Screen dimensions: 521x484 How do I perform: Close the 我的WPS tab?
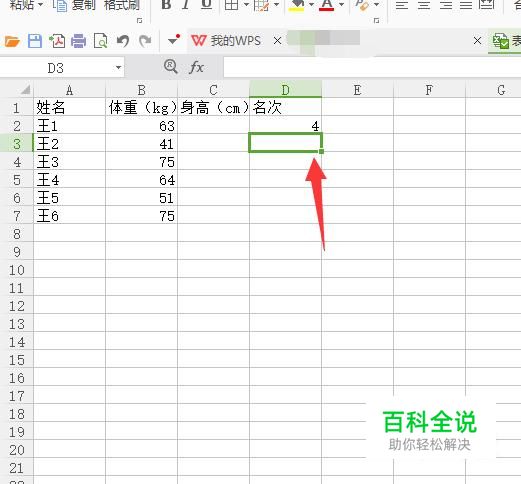tap(277, 41)
